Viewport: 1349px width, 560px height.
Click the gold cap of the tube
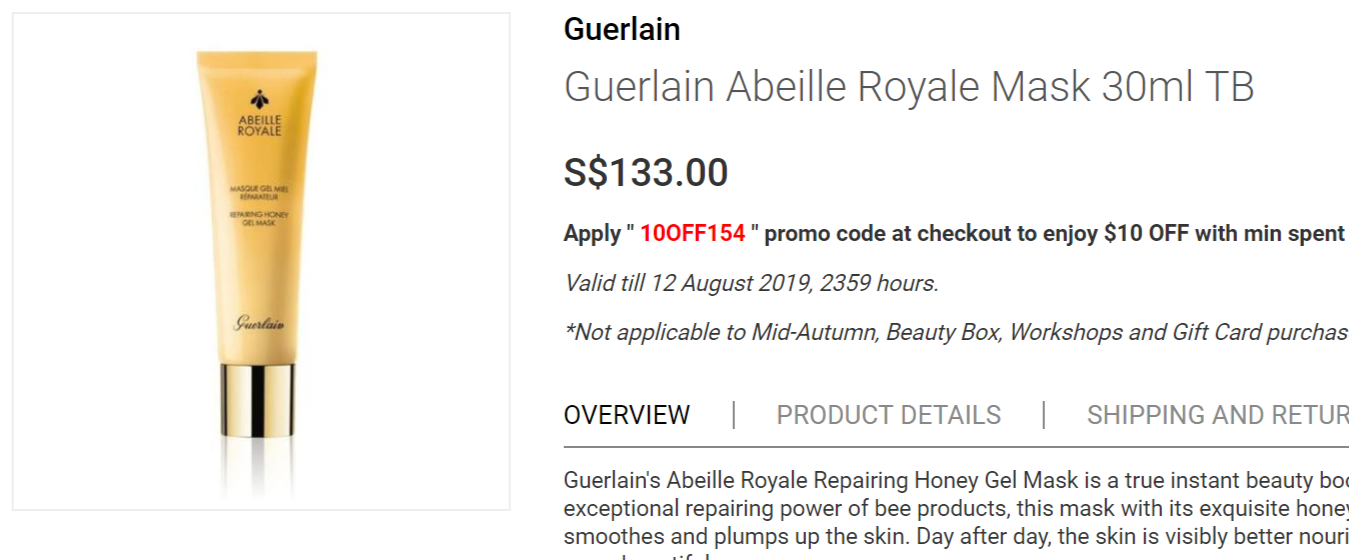[x=258, y=400]
